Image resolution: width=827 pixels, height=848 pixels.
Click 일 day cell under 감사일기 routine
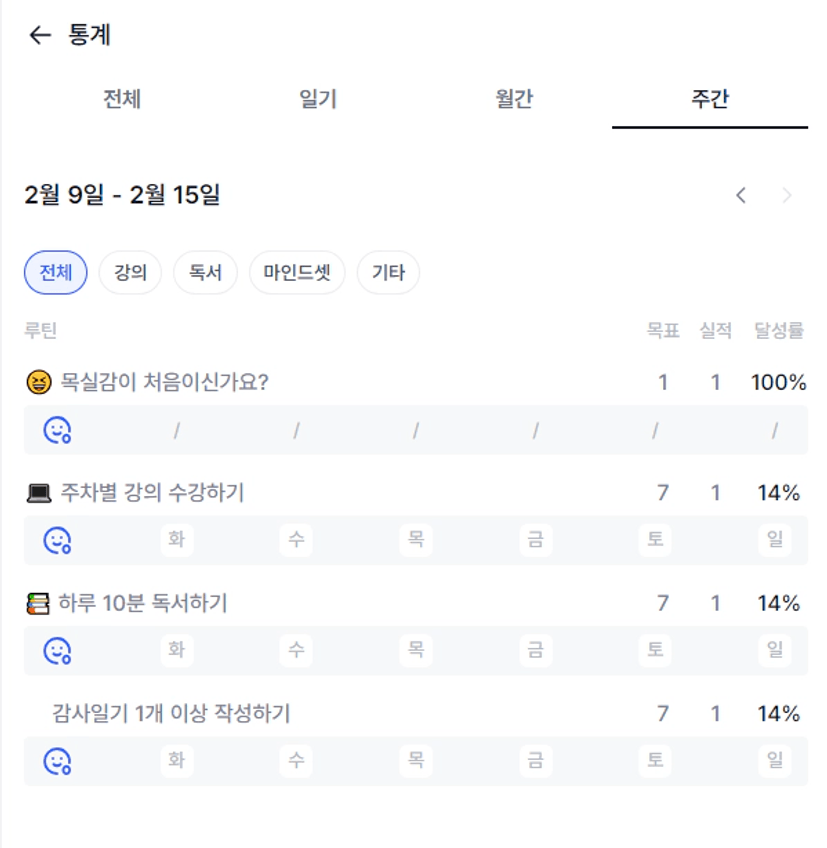(x=774, y=762)
